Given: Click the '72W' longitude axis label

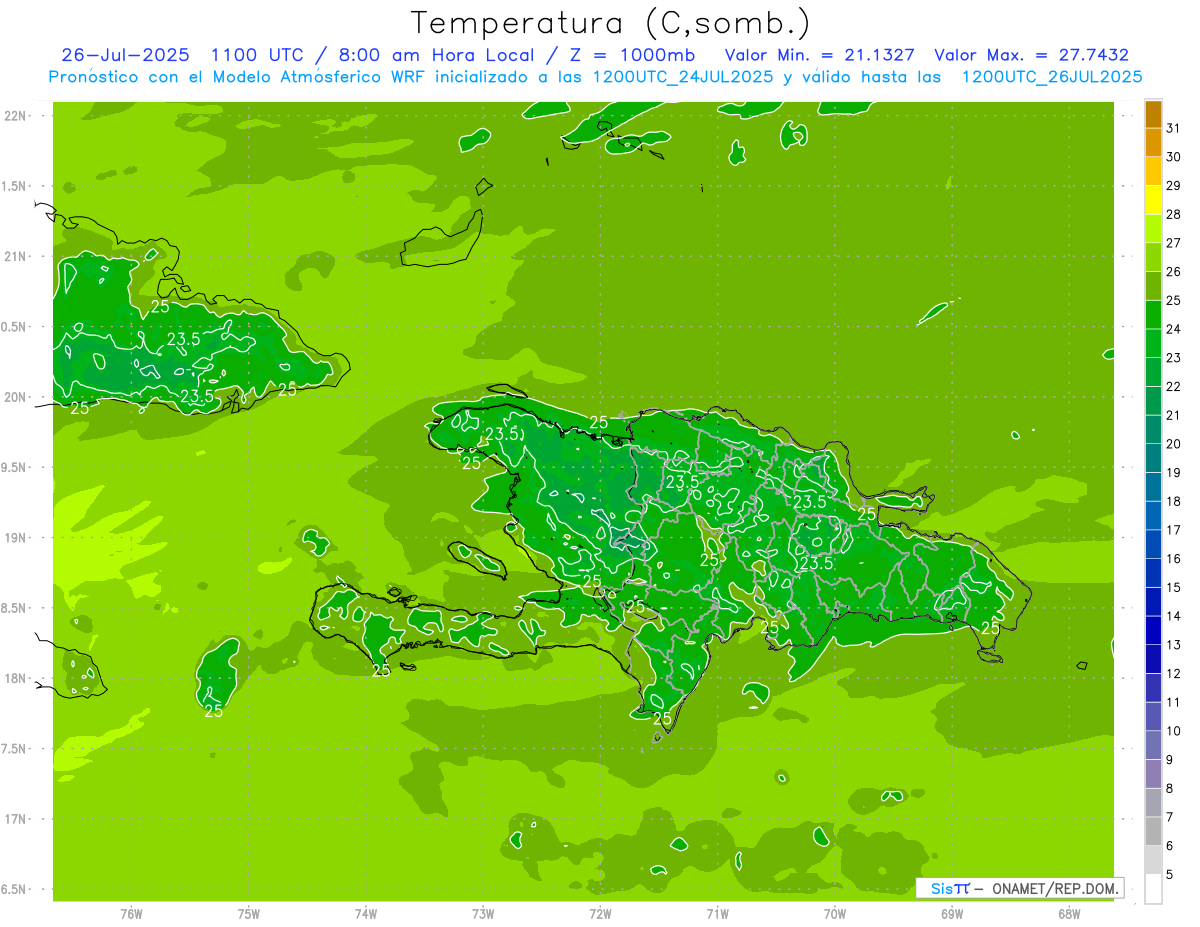Looking at the screenshot, I should click(x=600, y=914).
